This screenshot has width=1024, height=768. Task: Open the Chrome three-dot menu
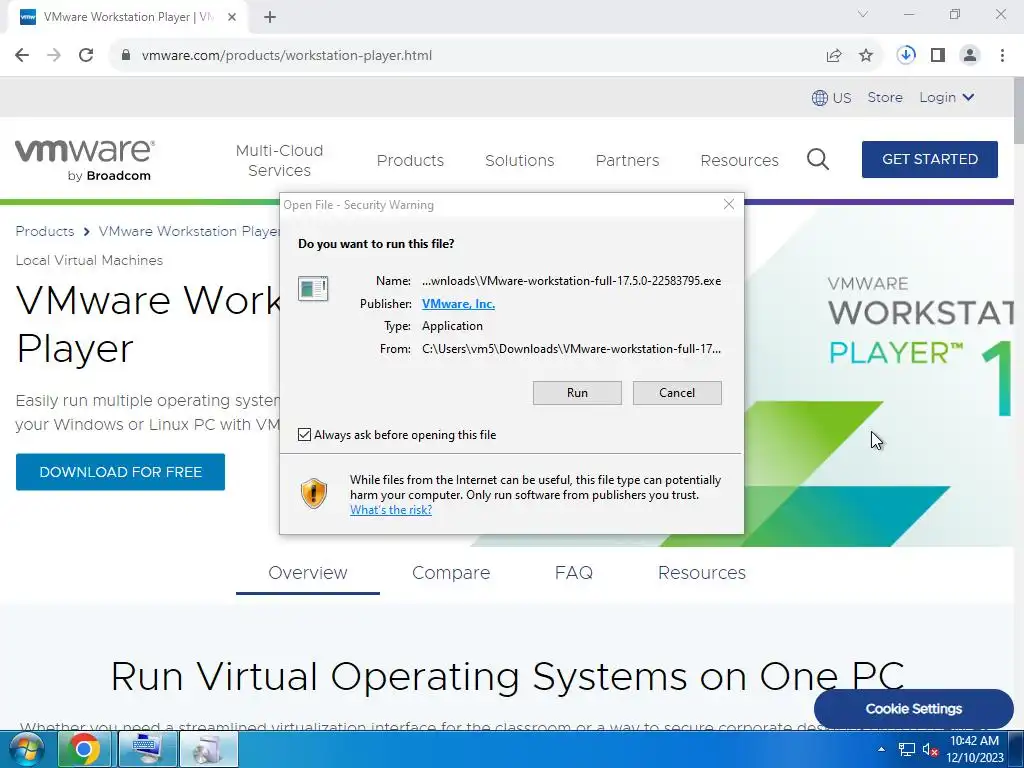[1002, 56]
